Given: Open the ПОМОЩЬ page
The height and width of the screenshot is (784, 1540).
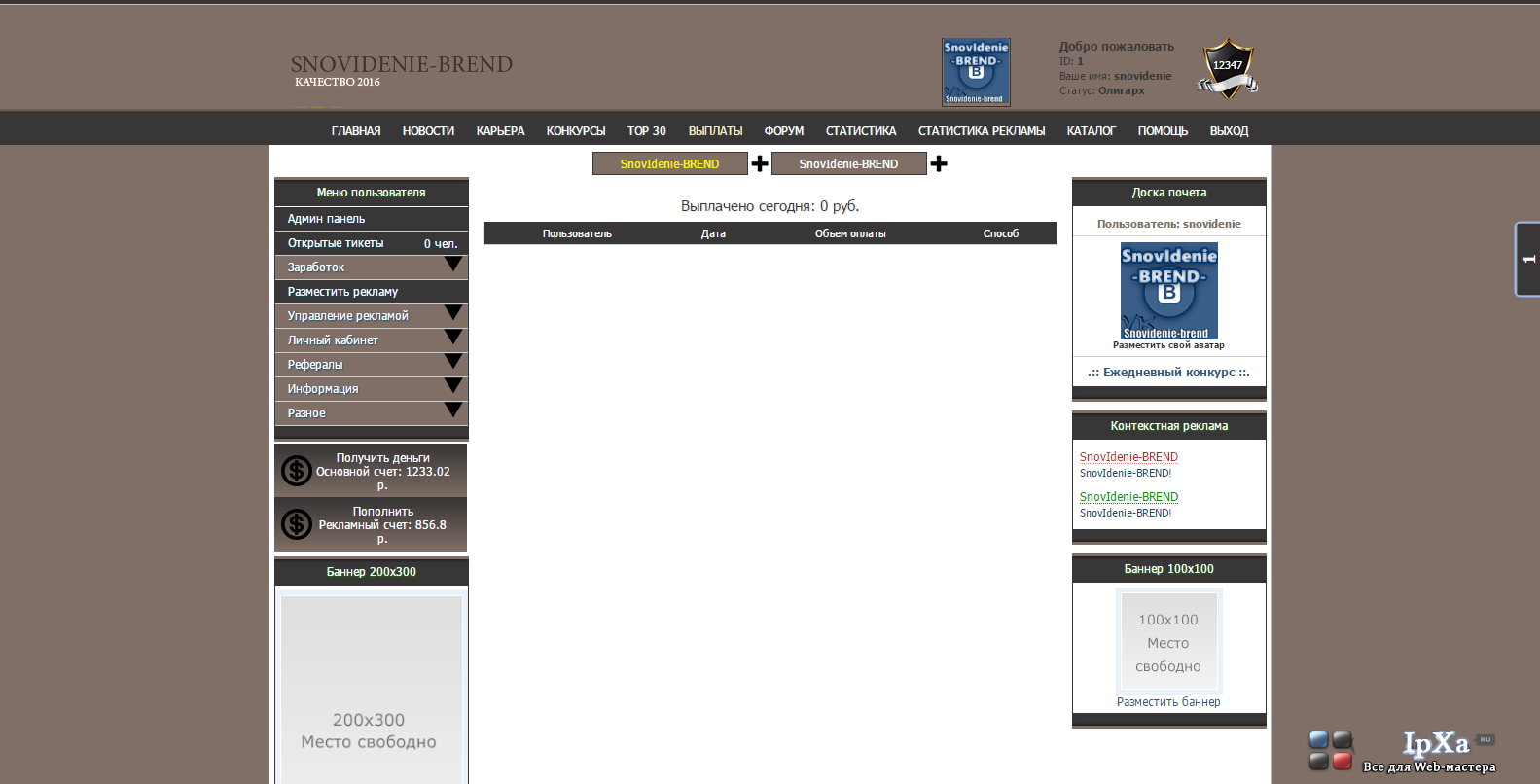Looking at the screenshot, I should coord(1164,131).
